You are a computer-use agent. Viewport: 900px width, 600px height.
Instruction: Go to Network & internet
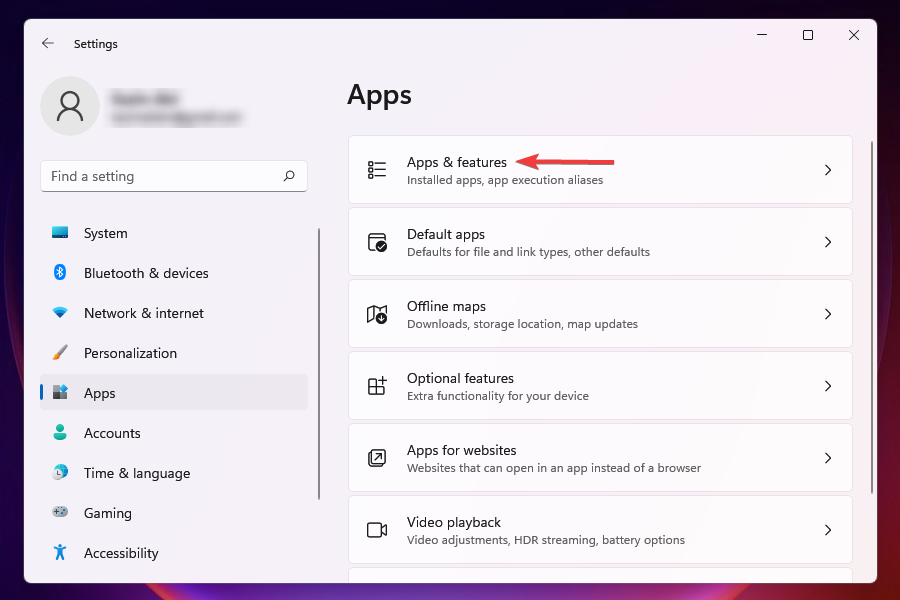[174, 313]
